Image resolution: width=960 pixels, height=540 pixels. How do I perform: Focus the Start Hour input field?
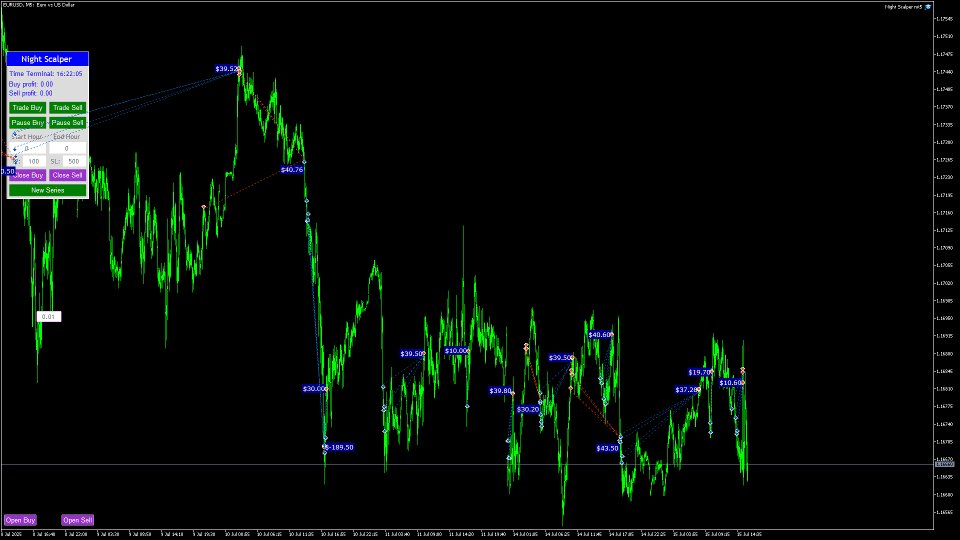tap(28, 148)
